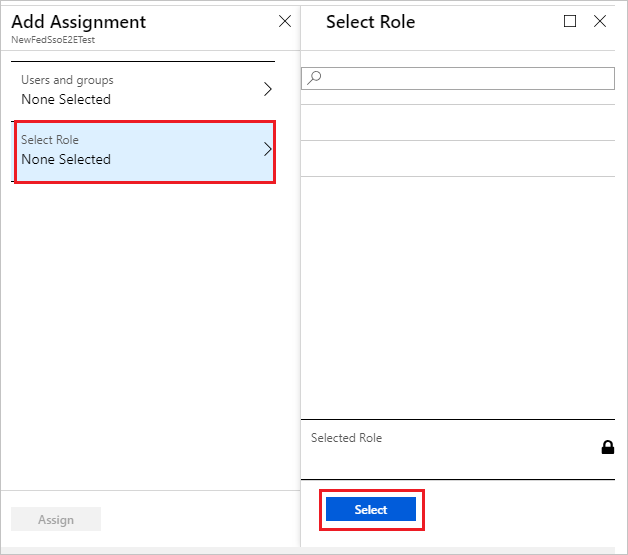The width and height of the screenshot is (628, 555).
Task: Click the Add Assignment panel title
Action: (78, 21)
